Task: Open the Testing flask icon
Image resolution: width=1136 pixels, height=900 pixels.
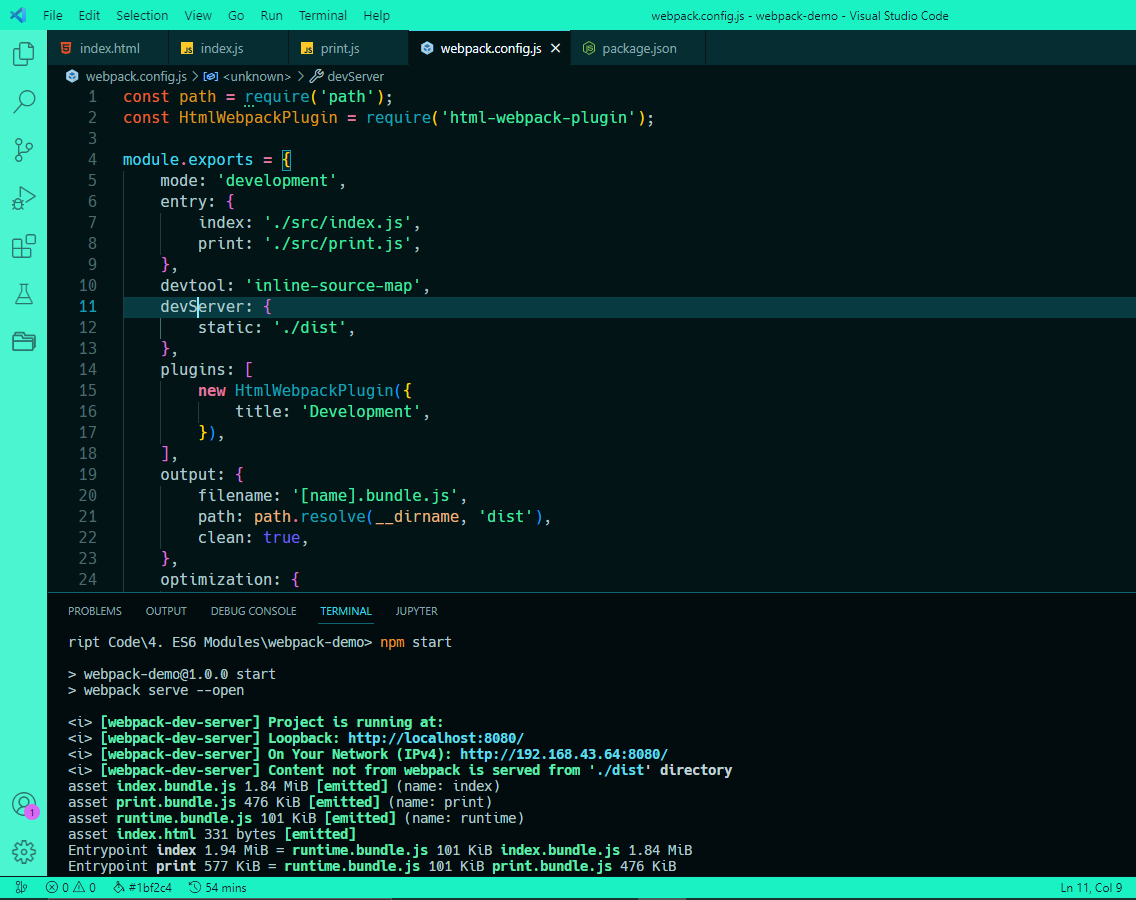Action: [x=24, y=294]
